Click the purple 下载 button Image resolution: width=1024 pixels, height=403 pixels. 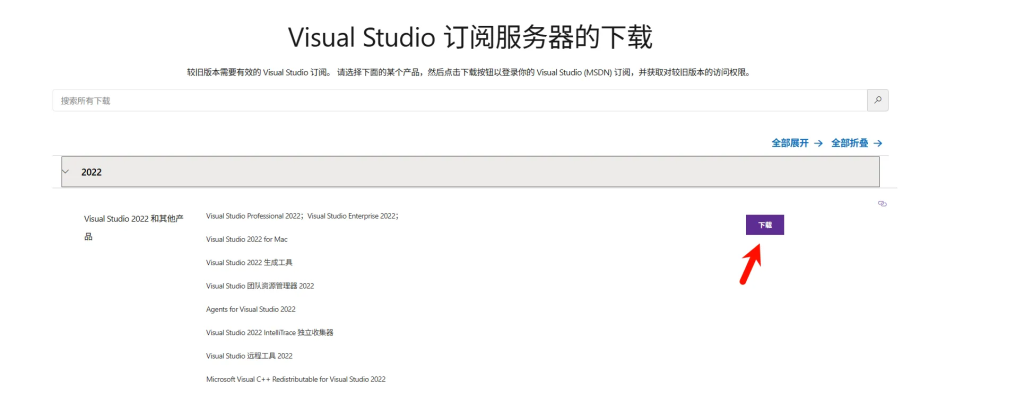[765, 225]
